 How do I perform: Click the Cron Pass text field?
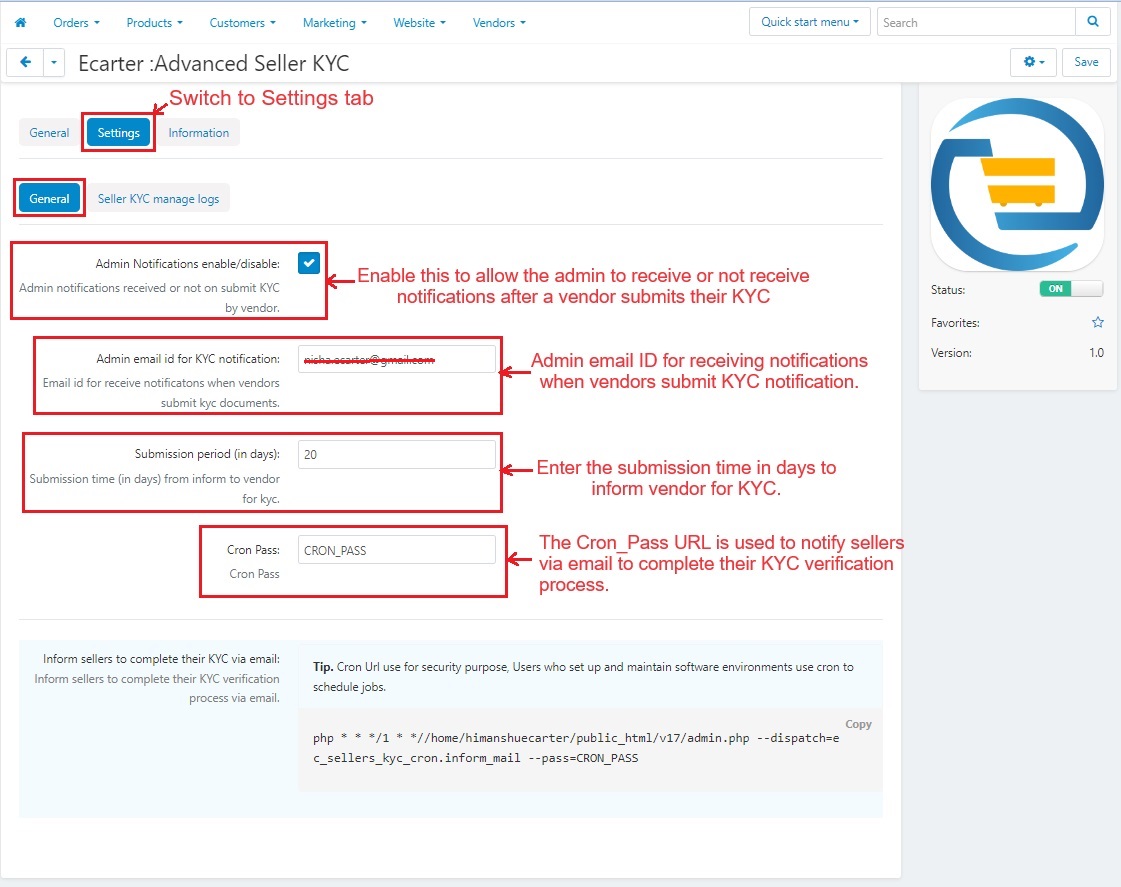[396, 550]
